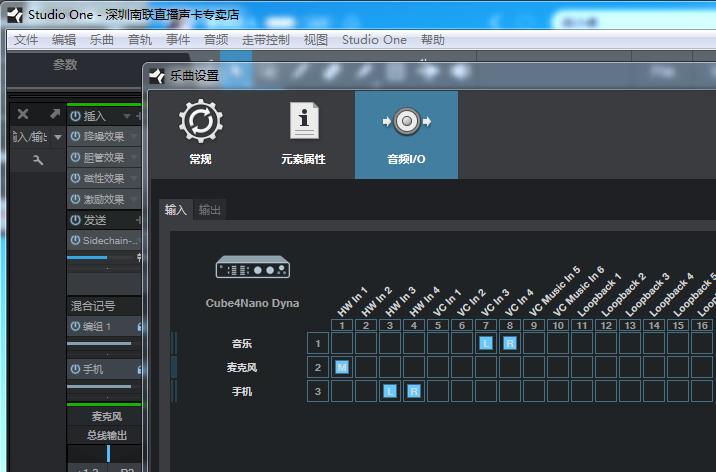Assign 麦克风 to HW In 2 matrix cell

[366, 367]
